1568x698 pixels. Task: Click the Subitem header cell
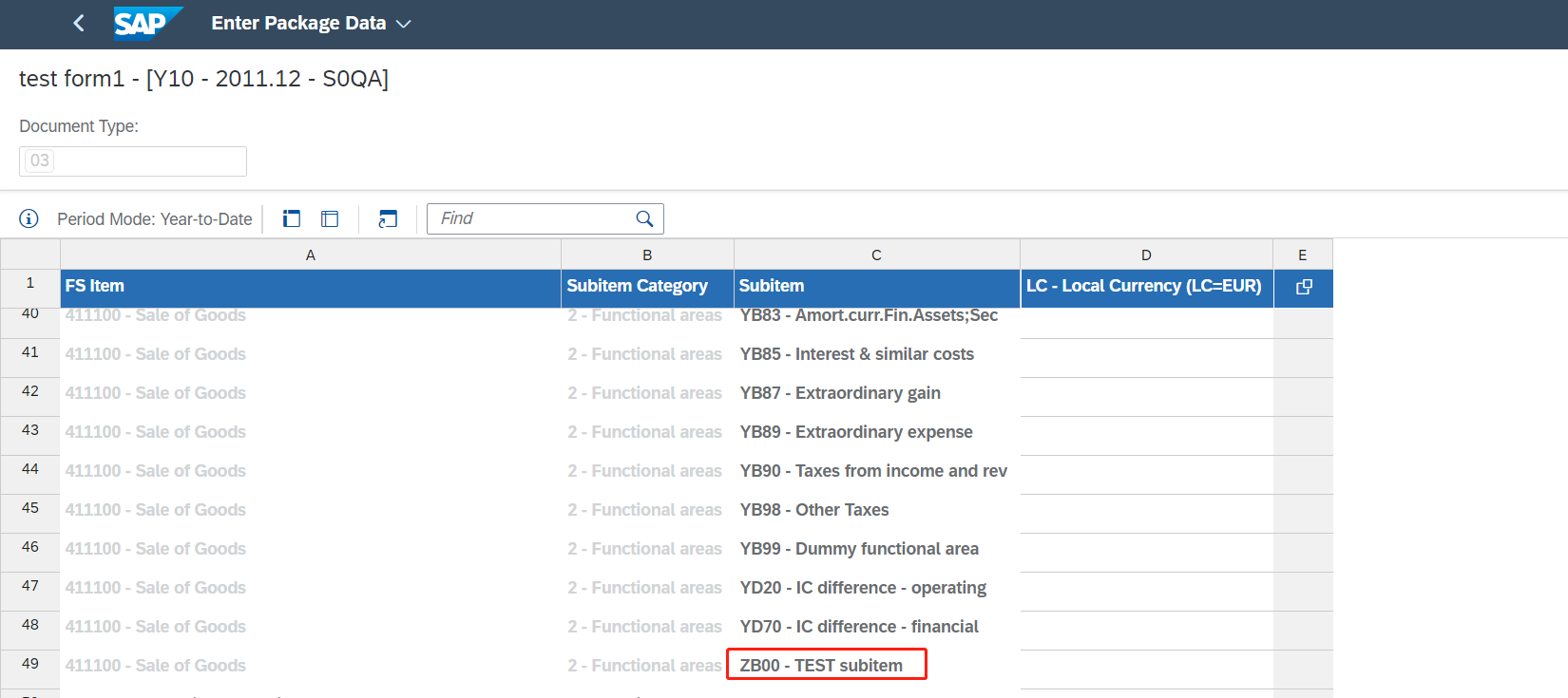[877, 288]
